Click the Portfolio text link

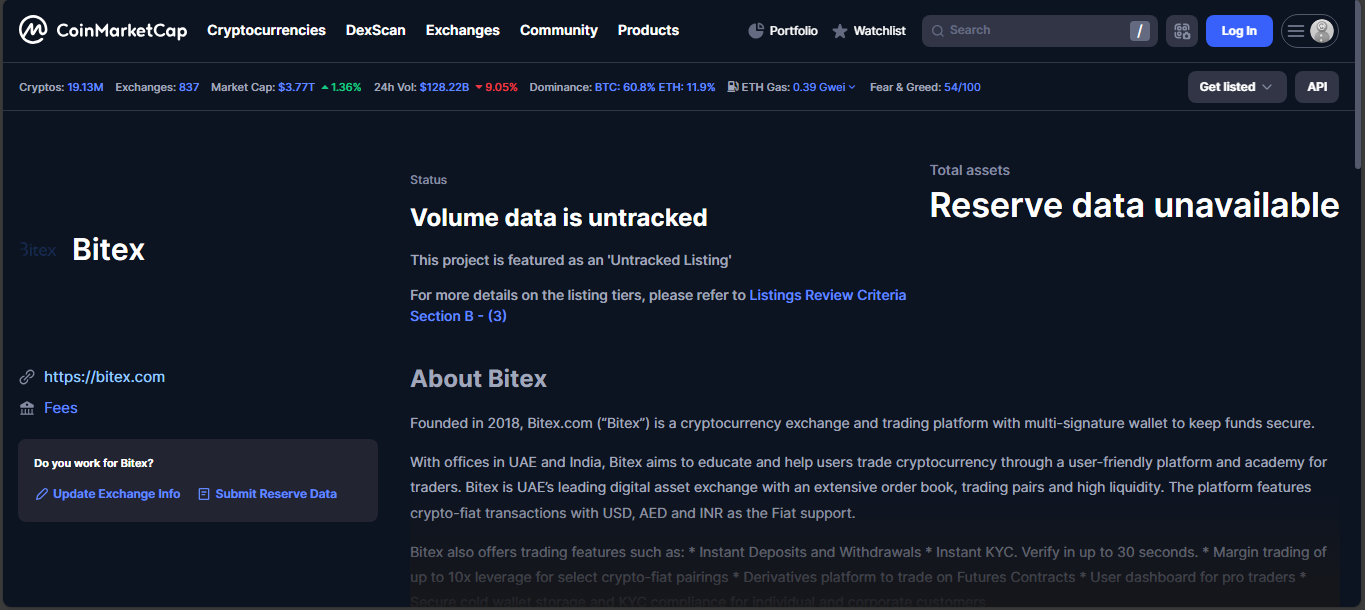[x=794, y=31]
